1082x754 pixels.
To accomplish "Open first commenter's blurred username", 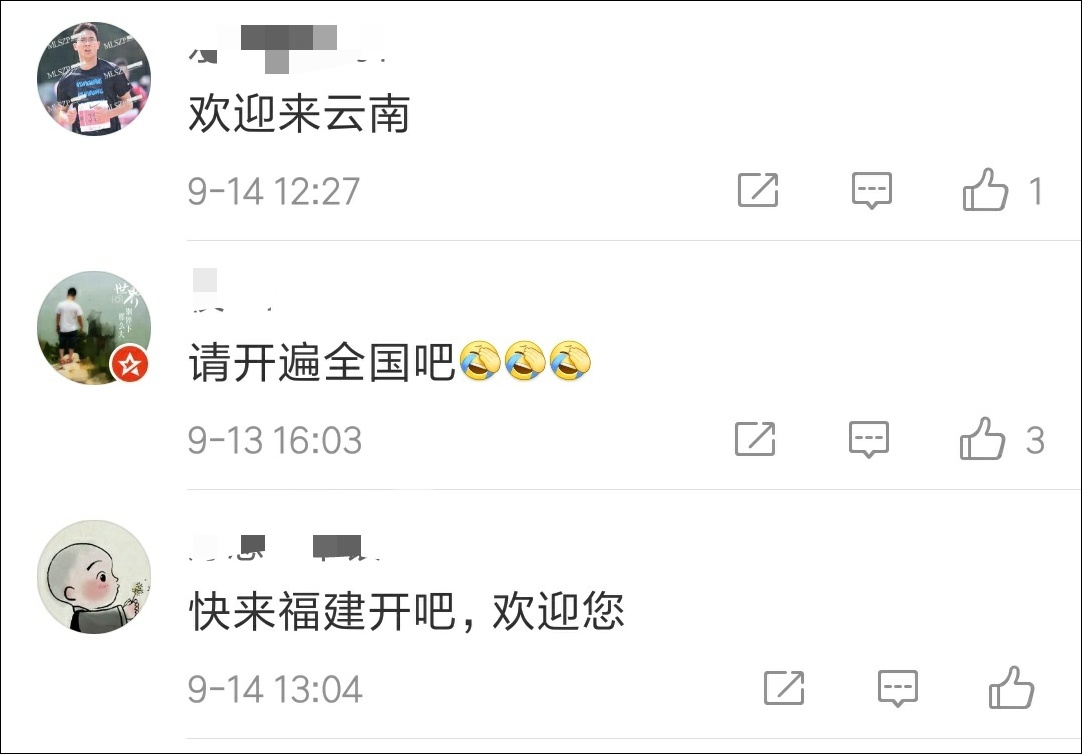I will point(288,46).
